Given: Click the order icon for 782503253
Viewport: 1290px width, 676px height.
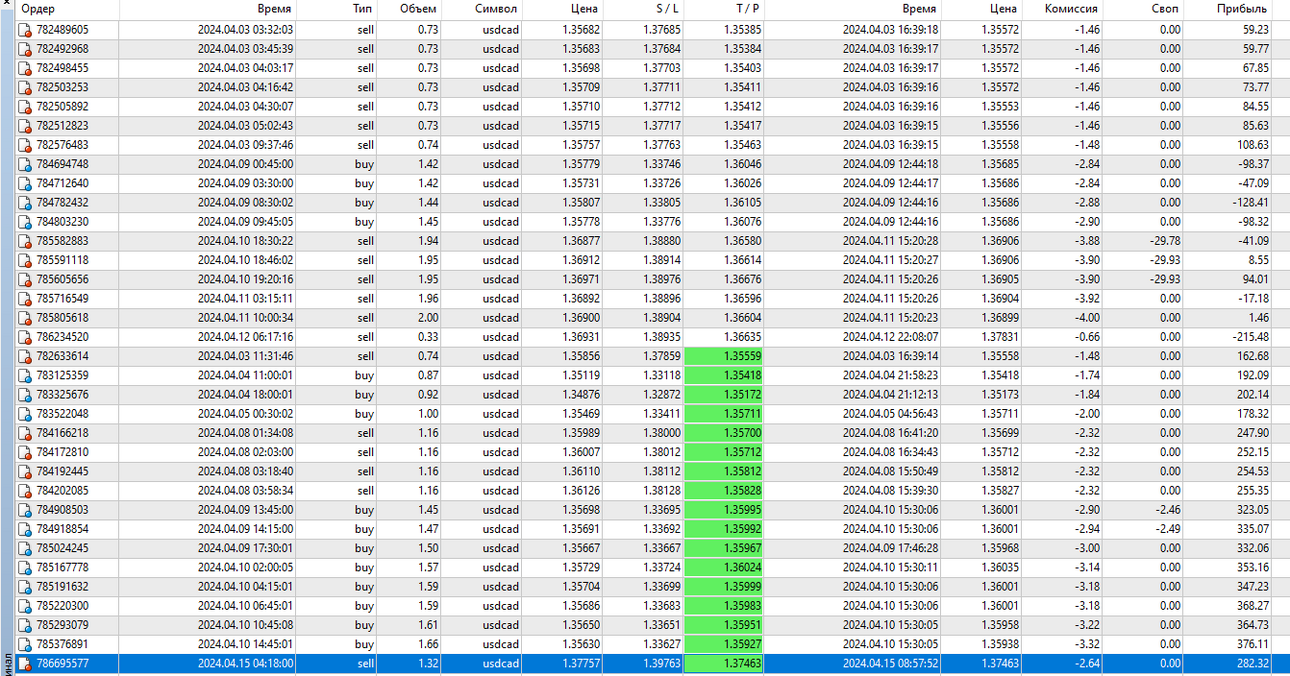Looking at the screenshot, I should pyautogui.click(x=25, y=88).
